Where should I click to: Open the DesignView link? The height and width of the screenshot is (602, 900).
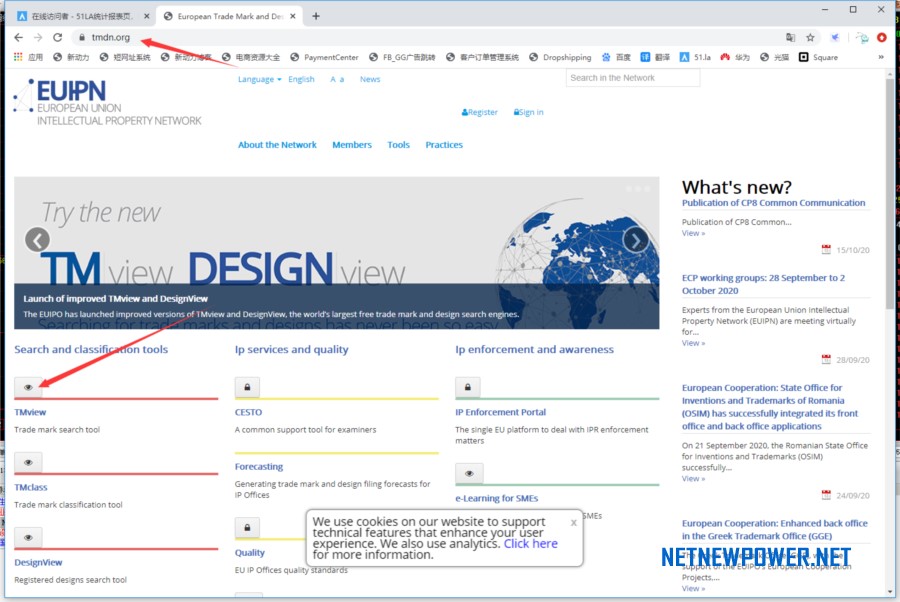coord(38,562)
